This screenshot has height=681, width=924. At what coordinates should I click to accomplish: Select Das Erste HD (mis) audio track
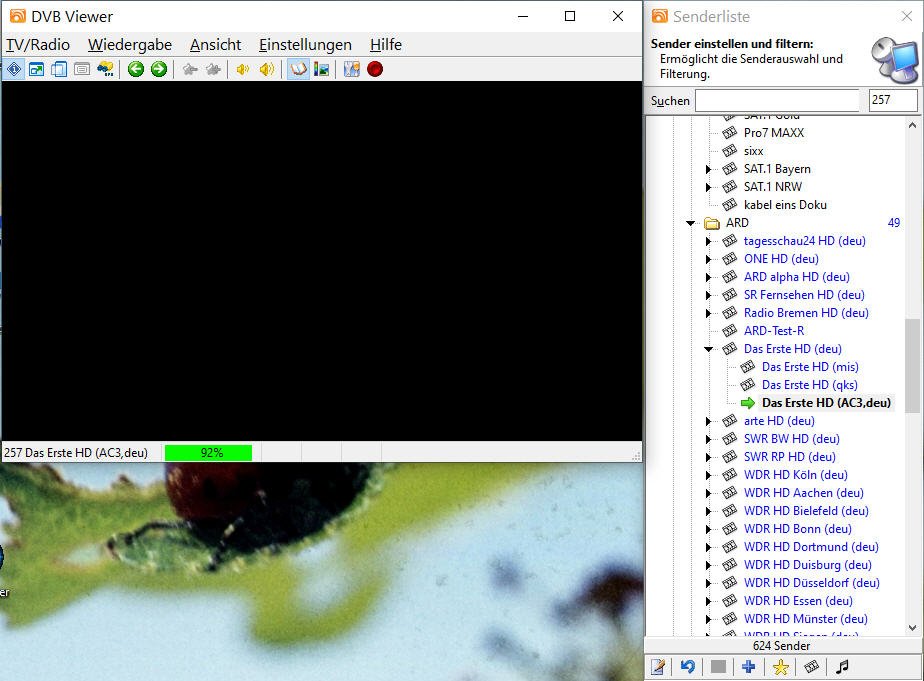[x=809, y=367]
